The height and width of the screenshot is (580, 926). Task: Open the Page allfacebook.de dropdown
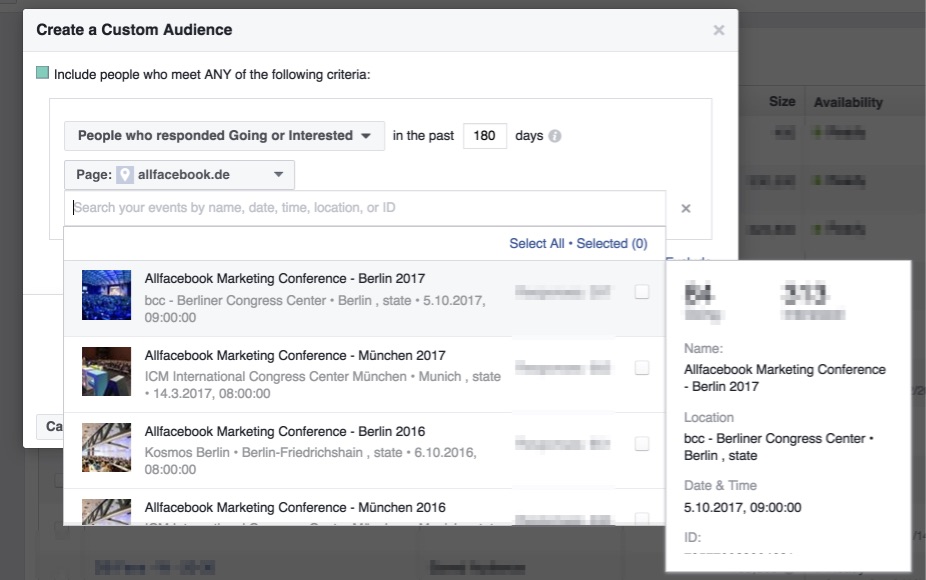click(180, 175)
